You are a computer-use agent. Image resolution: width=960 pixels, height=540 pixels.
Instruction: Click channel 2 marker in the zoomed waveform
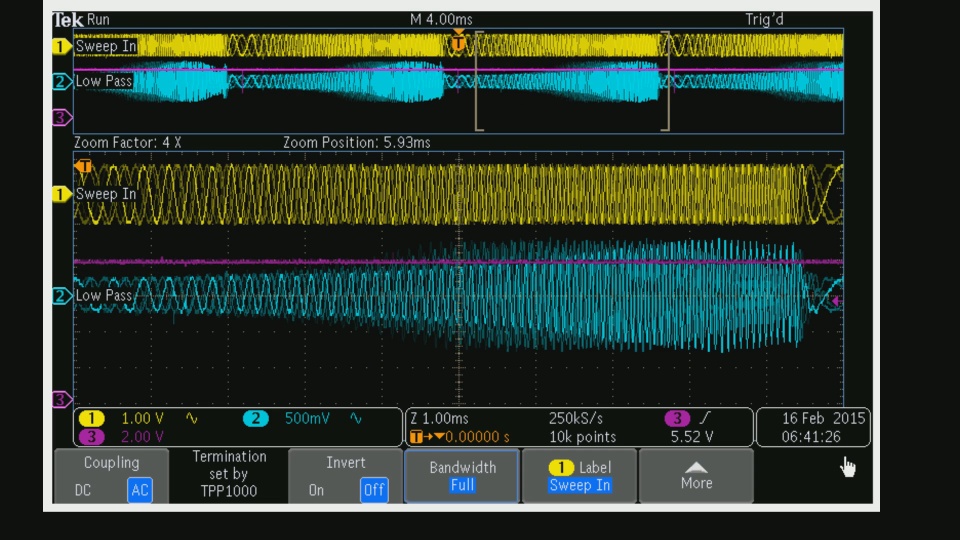[x=62, y=296]
